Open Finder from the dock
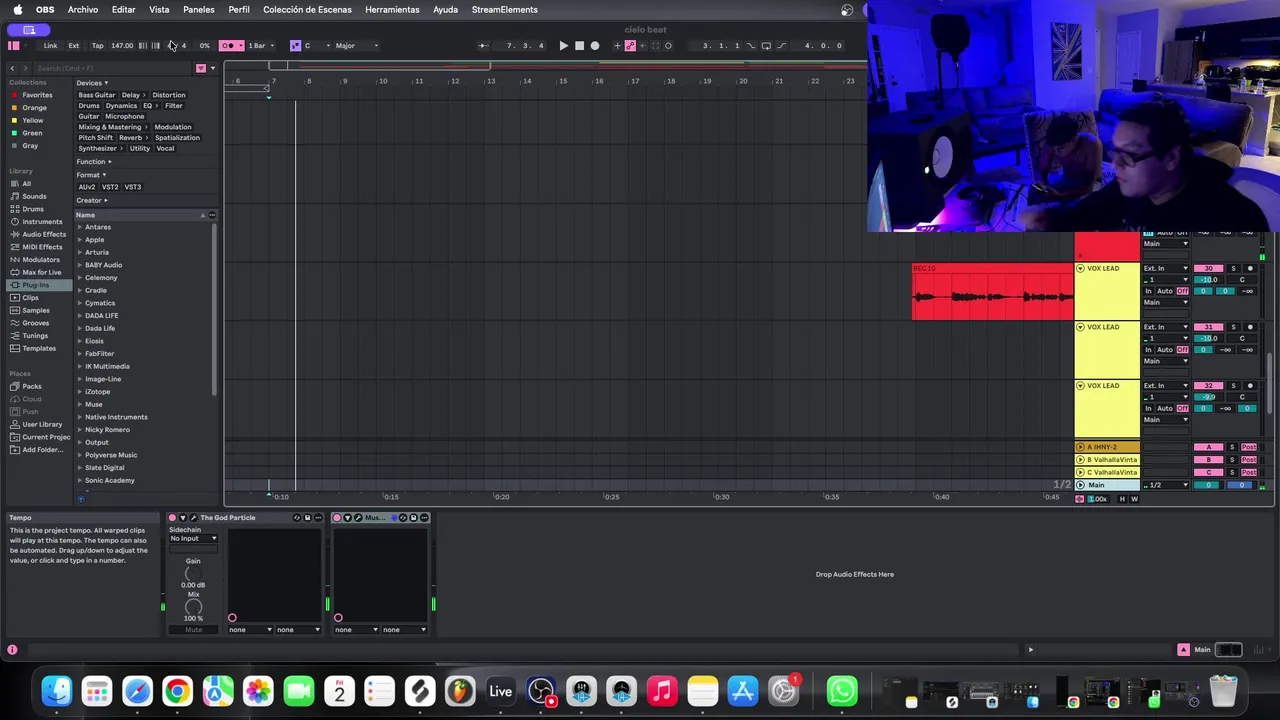The width and height of the screenshot is (1280, 720). [57, 691]
